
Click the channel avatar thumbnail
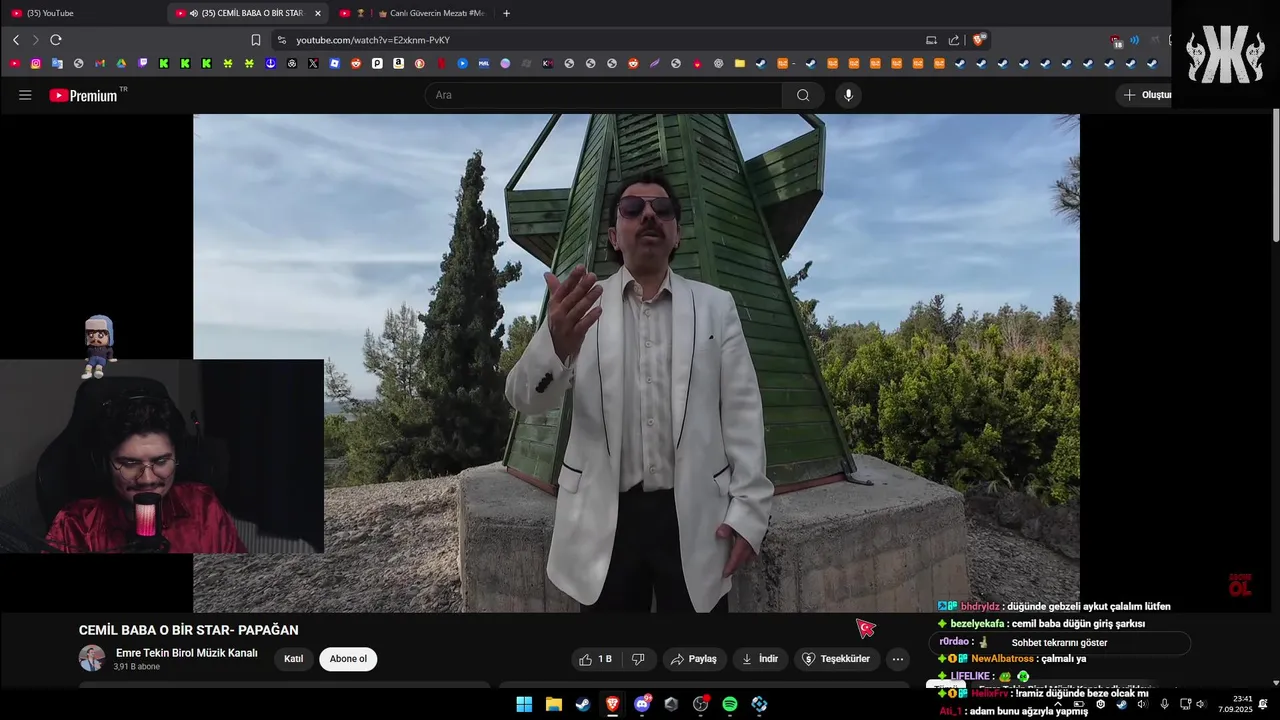point(92,658)
